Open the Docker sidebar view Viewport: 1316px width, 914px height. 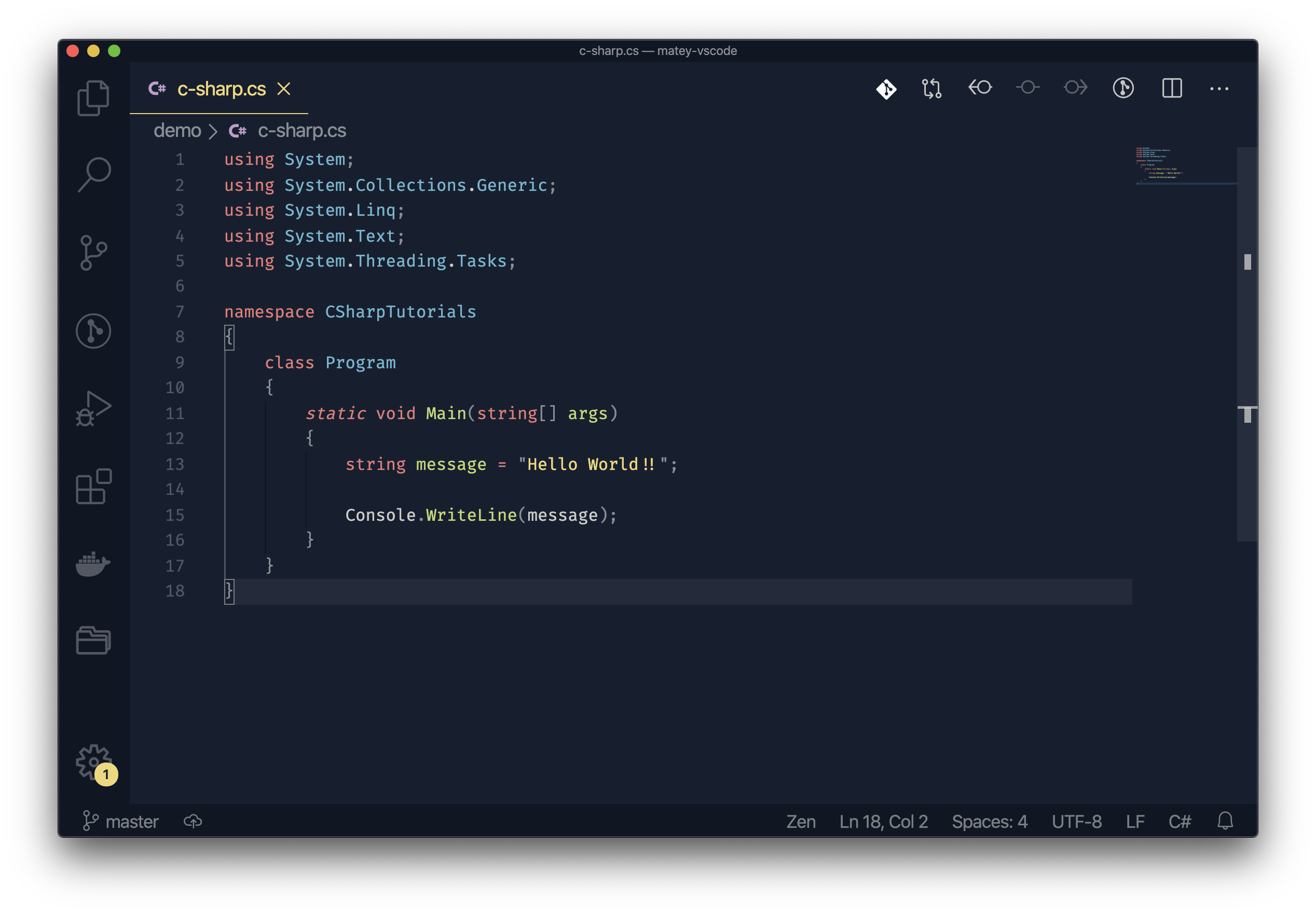pos(93,564)
